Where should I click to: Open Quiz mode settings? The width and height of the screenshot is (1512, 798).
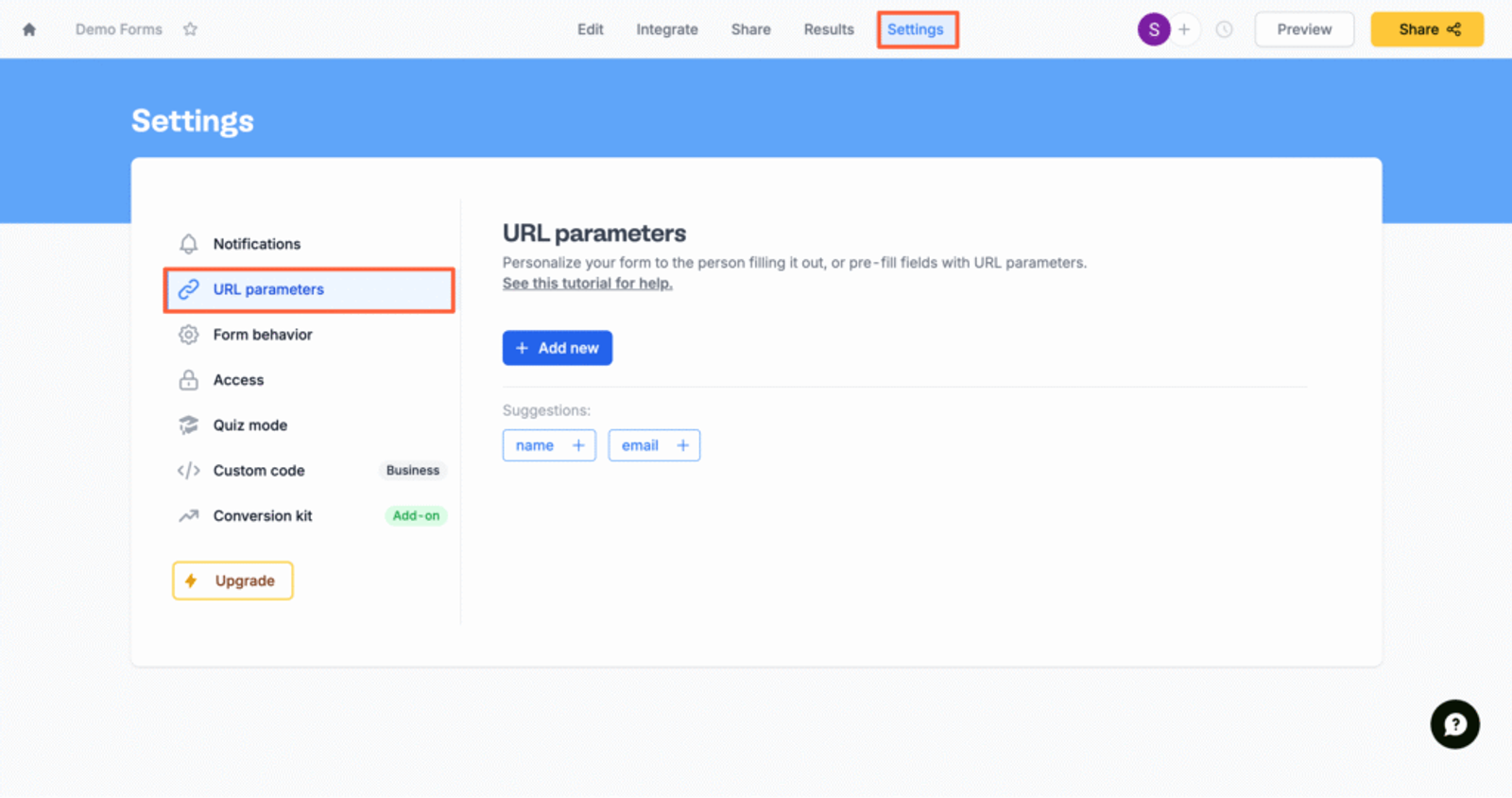pyautogui.click(x=310, y=425)
